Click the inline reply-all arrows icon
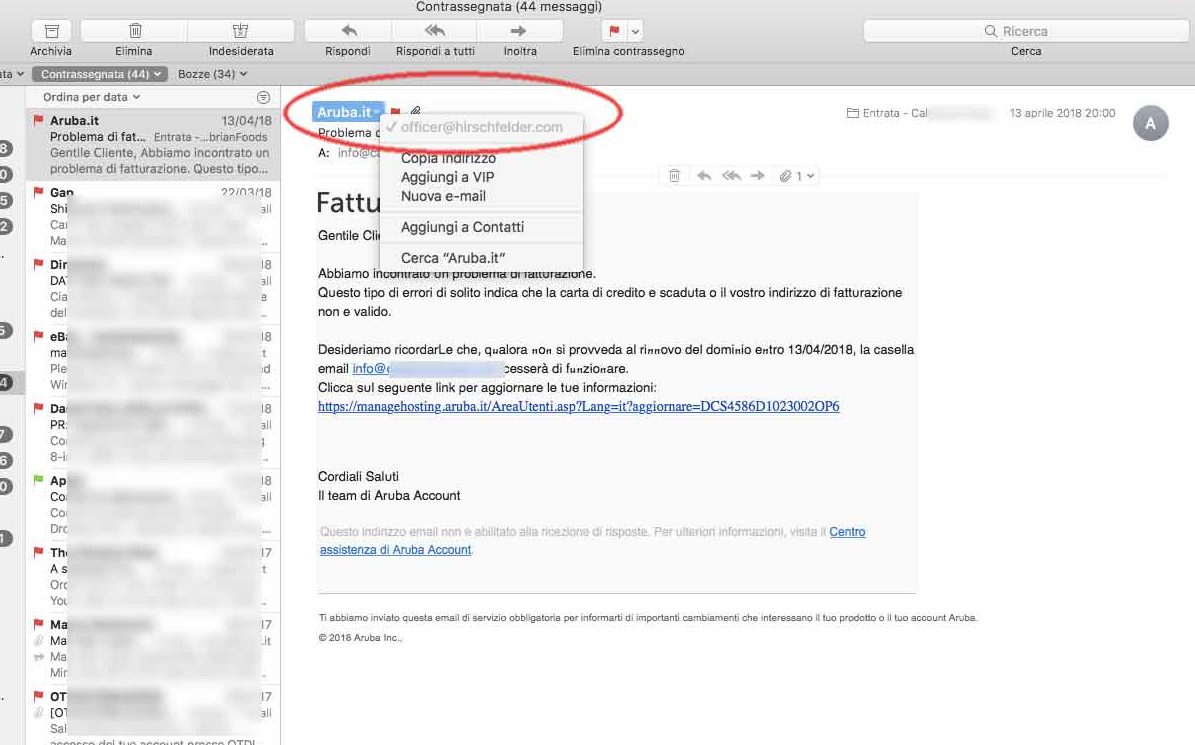 click(731, 176)
